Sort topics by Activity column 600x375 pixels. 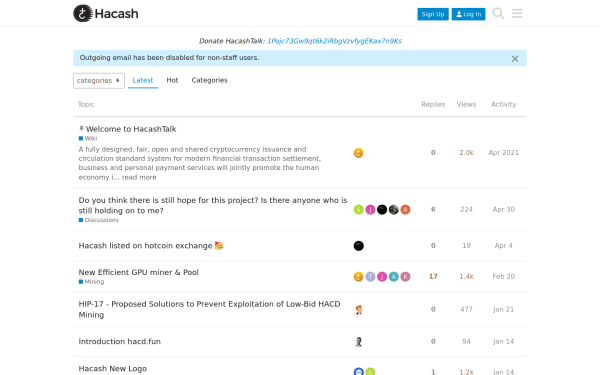click(x=503, y=104)
